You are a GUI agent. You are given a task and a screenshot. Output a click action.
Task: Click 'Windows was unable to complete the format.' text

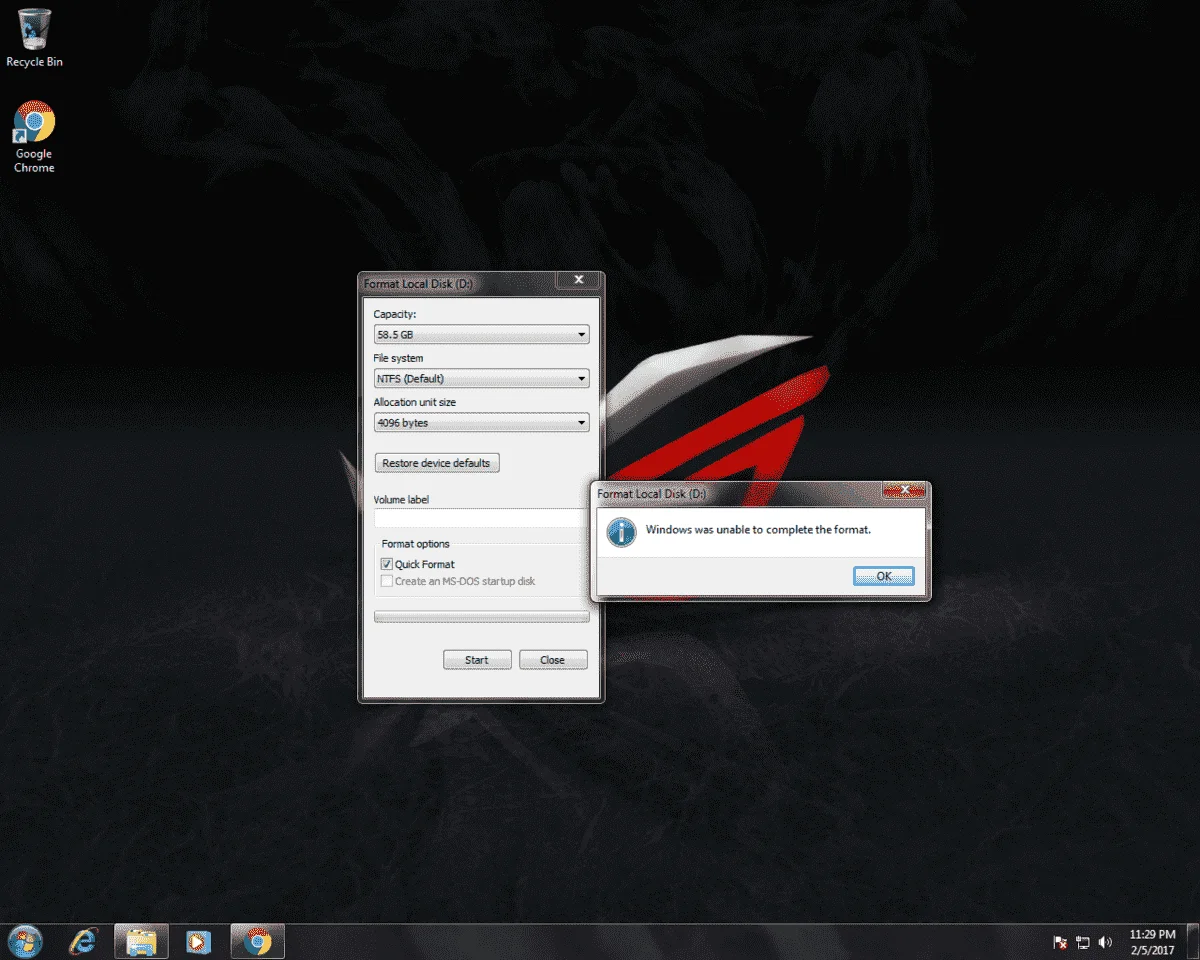click(758, 530)
